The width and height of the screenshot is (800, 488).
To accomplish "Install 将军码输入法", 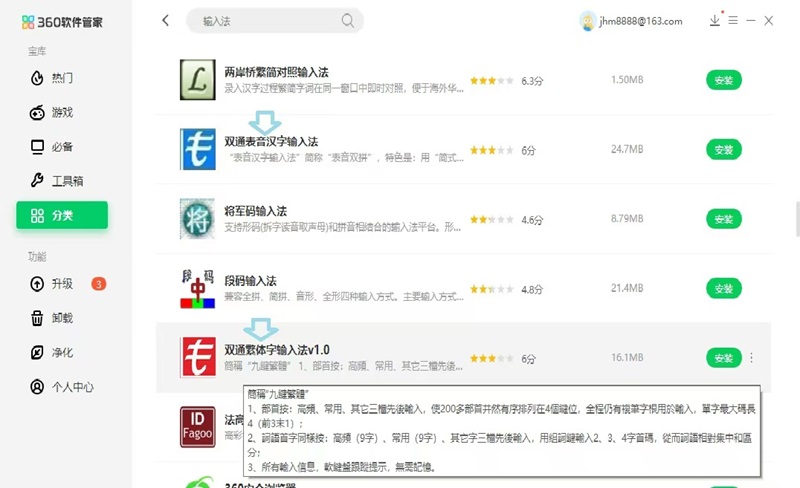I will coord(724,219).
